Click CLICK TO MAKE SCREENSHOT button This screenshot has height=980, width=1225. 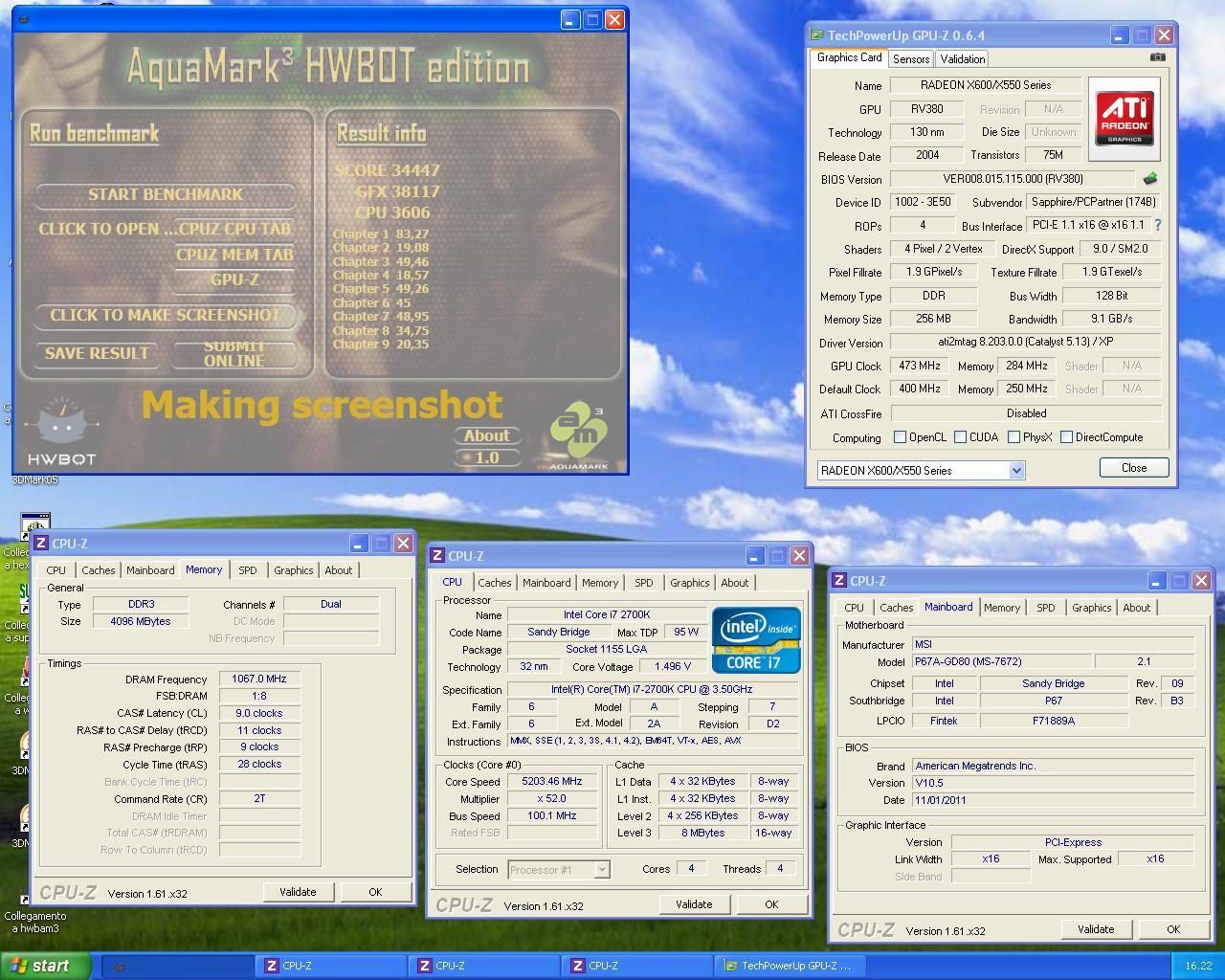(x=166, y=316)
